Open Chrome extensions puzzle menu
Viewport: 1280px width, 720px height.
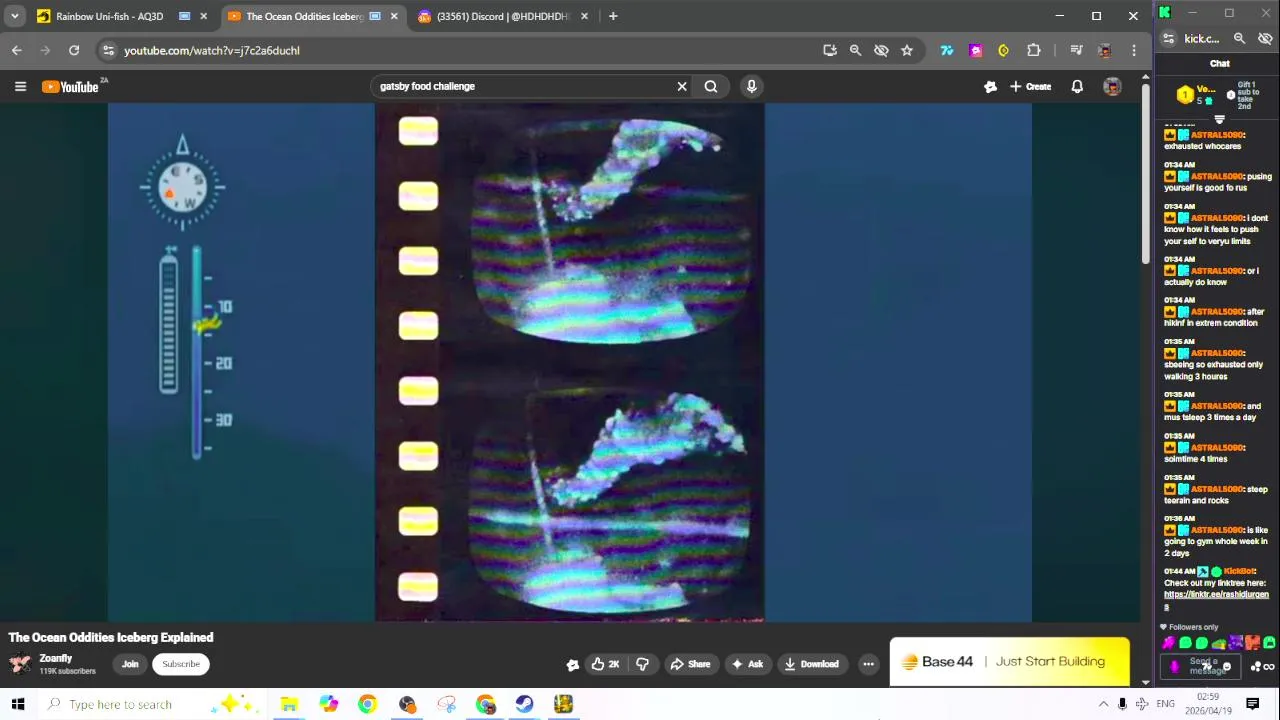pyautogui.click(x=1034, y=50)
